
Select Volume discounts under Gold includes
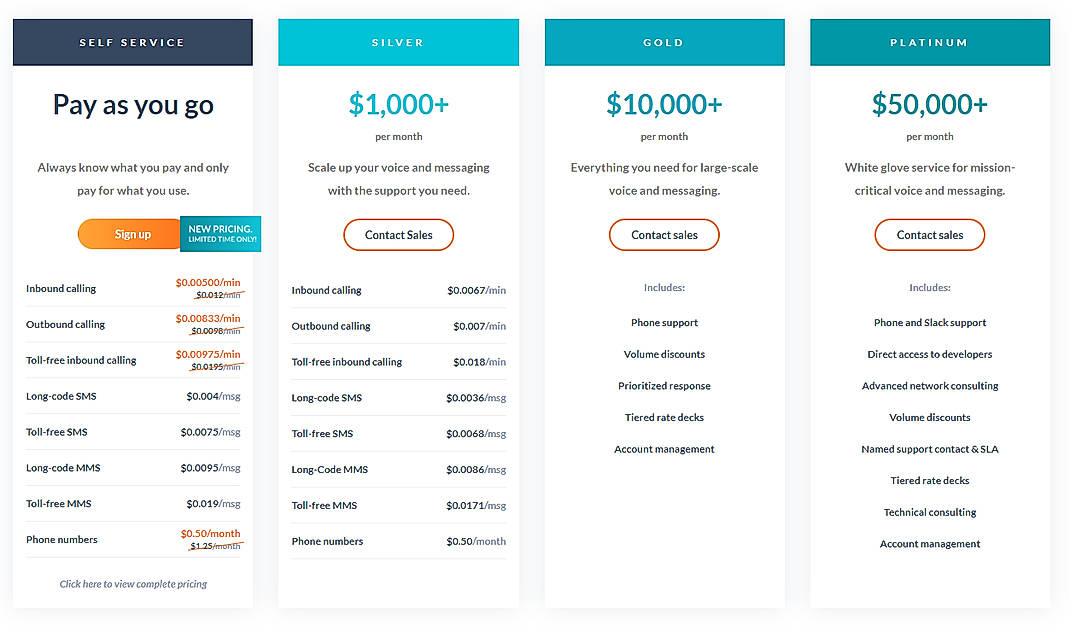[x=664, y=353]
